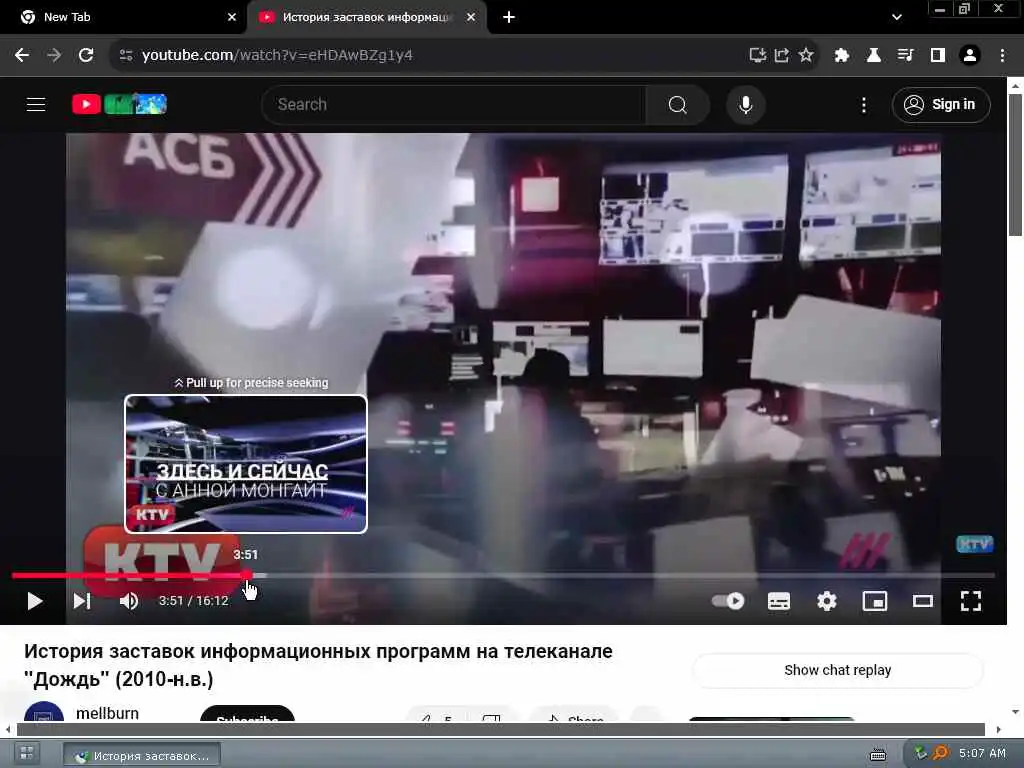The width and height of the screenshot is (1024, 768).
Task: Open the on-screen keyboard tray icon
Action: pos(878,755)
